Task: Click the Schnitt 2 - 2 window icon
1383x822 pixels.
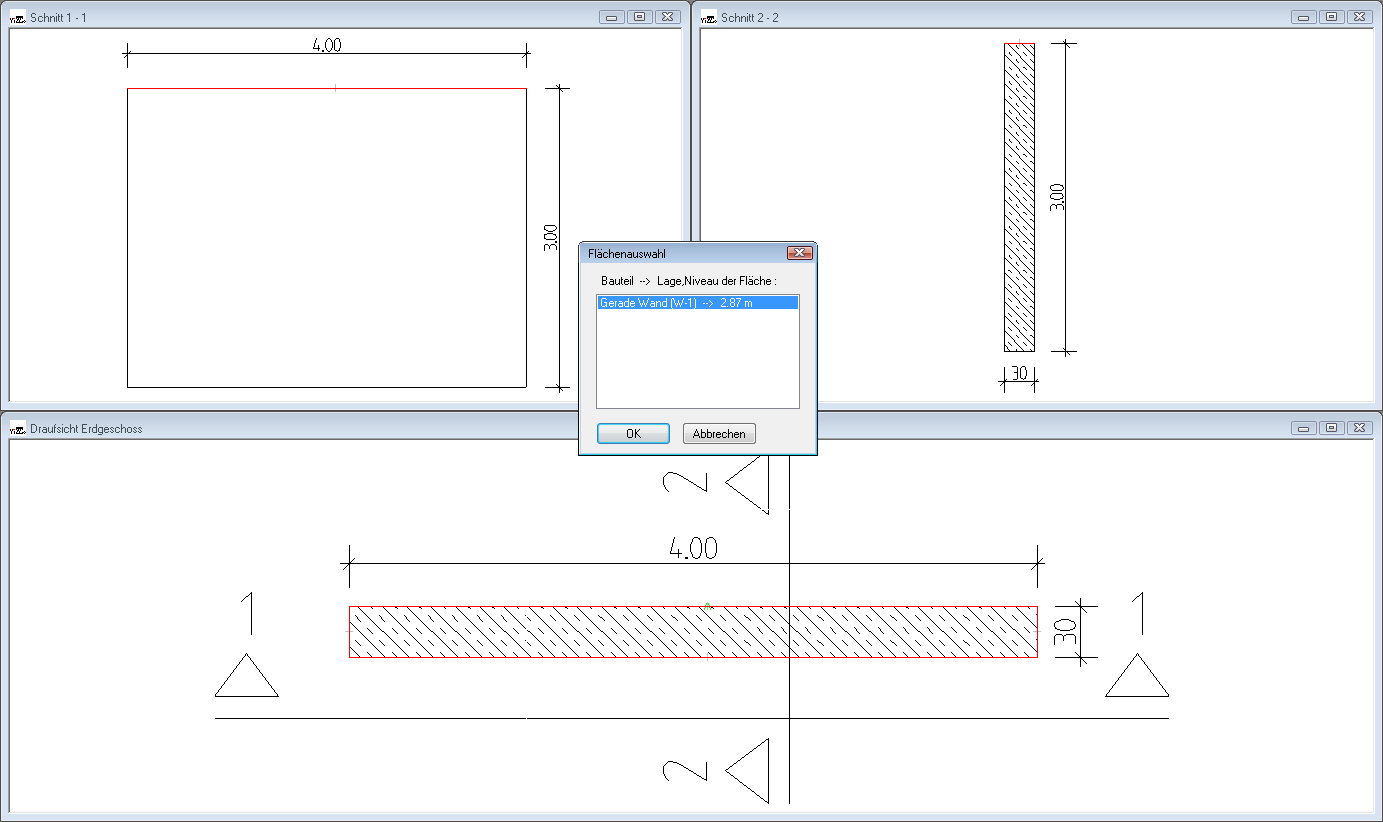Action: point(709,17)
